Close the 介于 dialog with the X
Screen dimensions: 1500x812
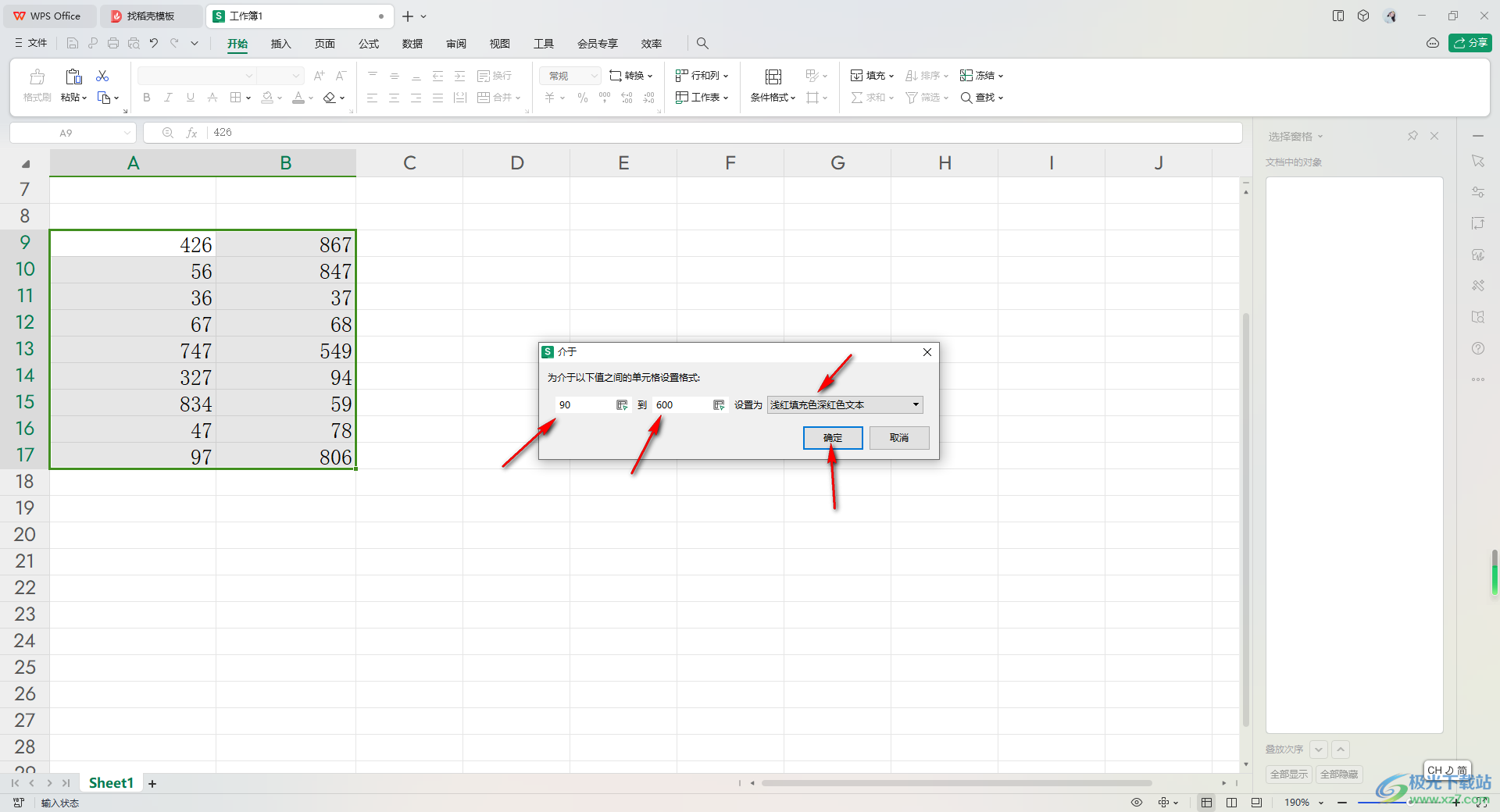tap(927, 352)
